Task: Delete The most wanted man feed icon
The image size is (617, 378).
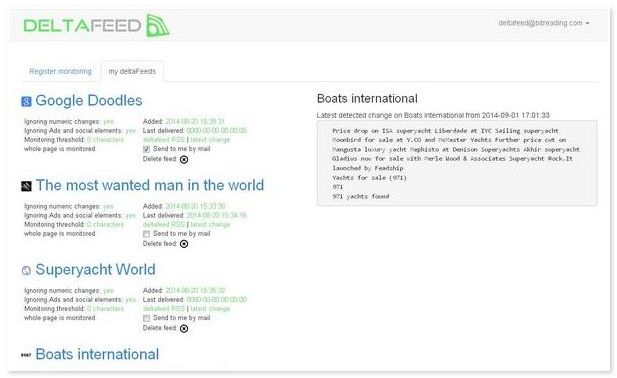Action: (x=184, y=244)
